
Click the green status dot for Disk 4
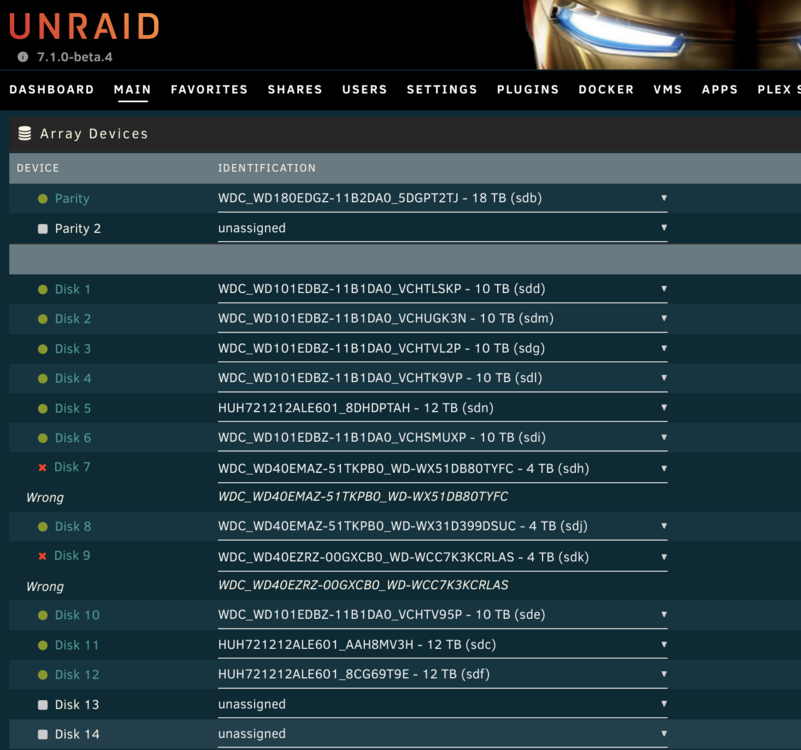click(x=43, y=379)
